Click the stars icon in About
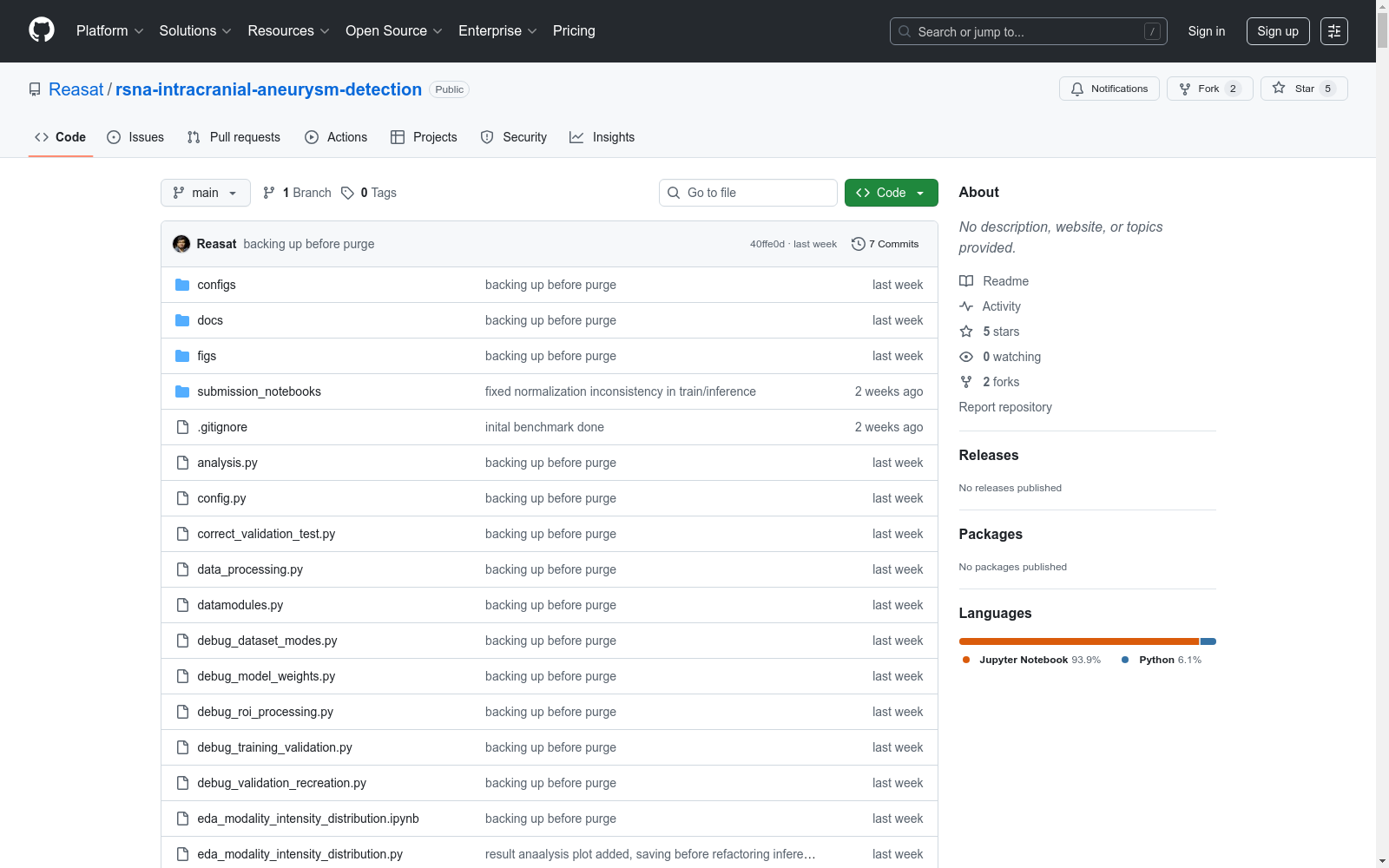 tap(966, 332)
